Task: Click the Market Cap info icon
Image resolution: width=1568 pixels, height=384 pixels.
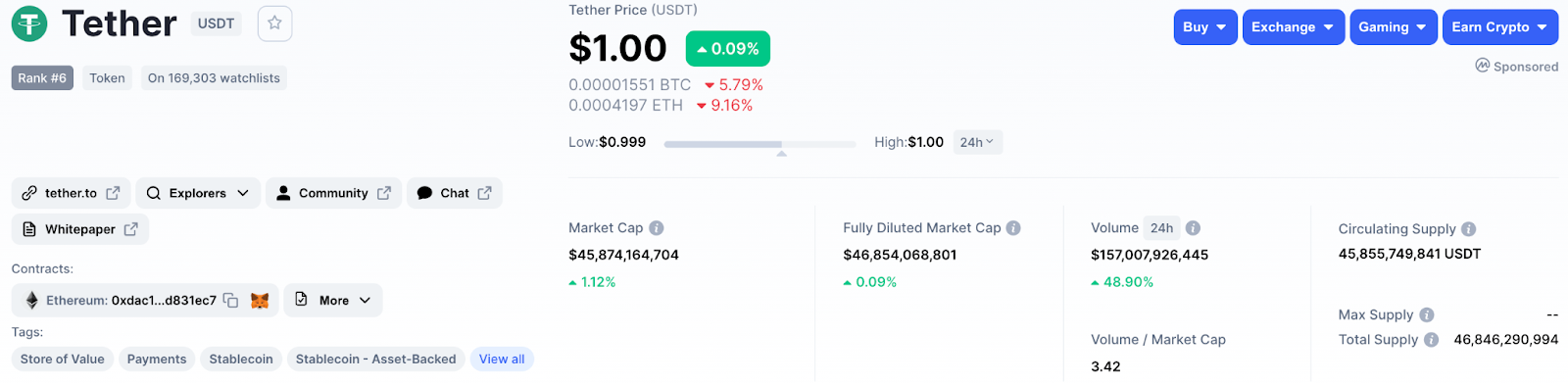Action: [657, 228]
